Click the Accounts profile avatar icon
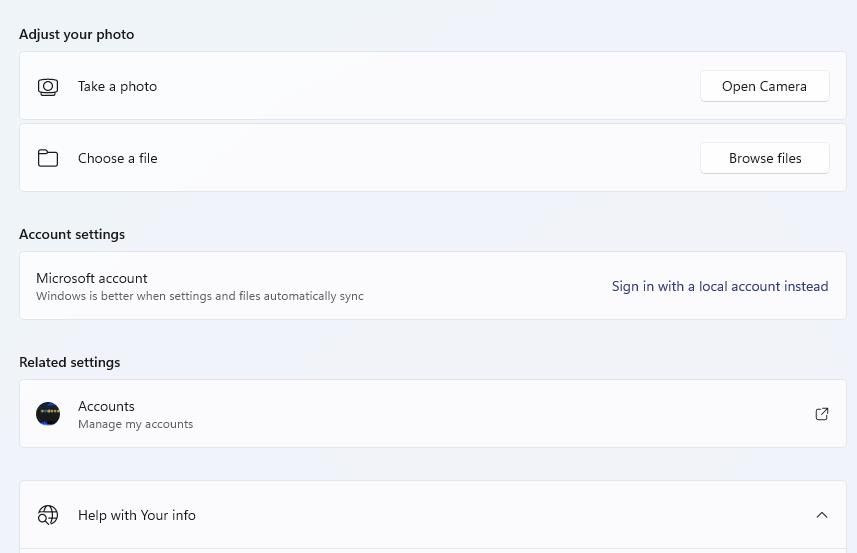The image size is (857, 553). pyautogui.click(x=48, y=413)
